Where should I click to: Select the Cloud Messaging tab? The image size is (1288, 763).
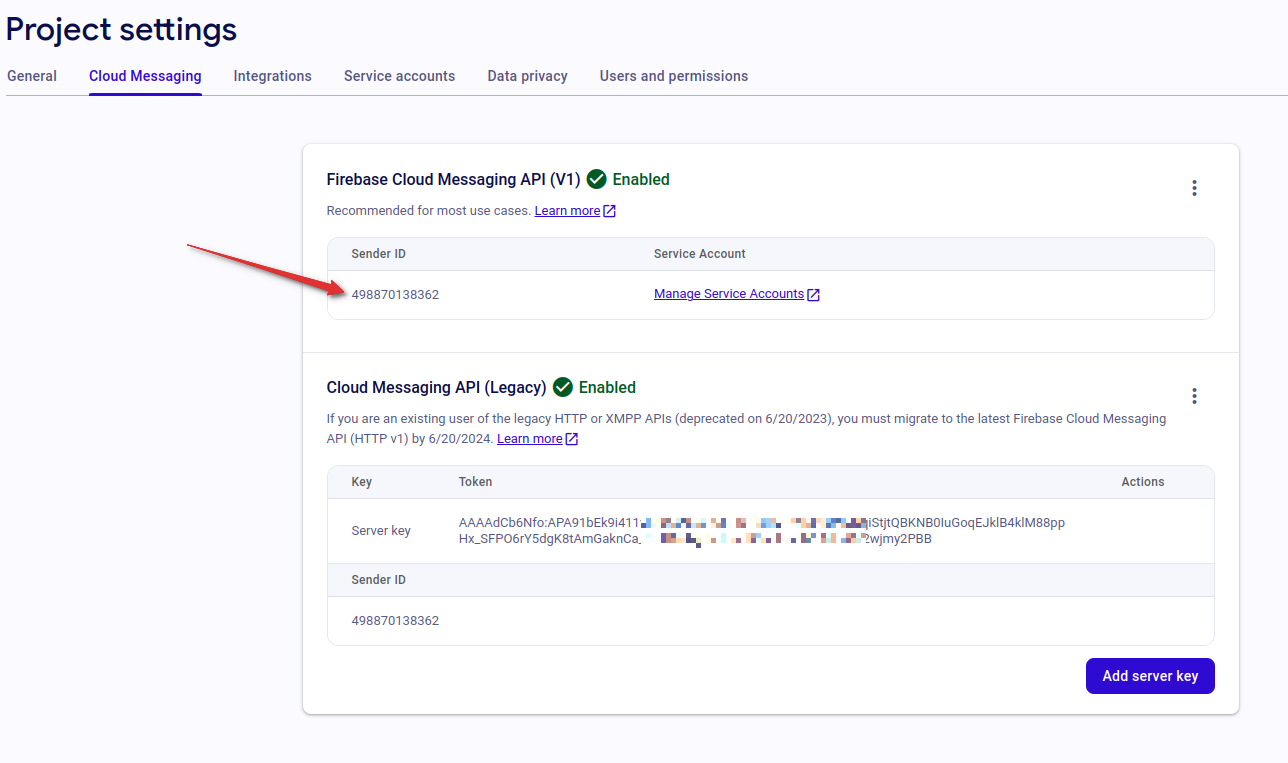pos(145,76)
